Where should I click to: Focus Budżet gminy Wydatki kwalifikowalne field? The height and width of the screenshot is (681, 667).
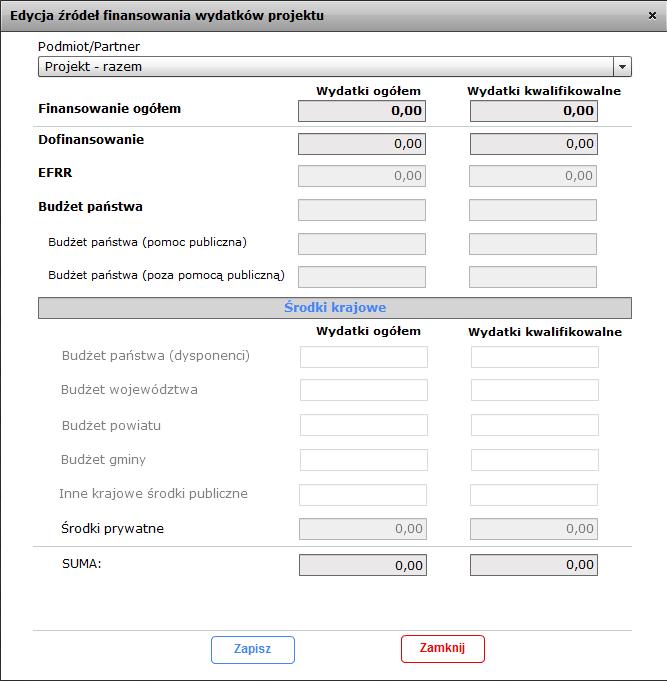coord(535,460)
